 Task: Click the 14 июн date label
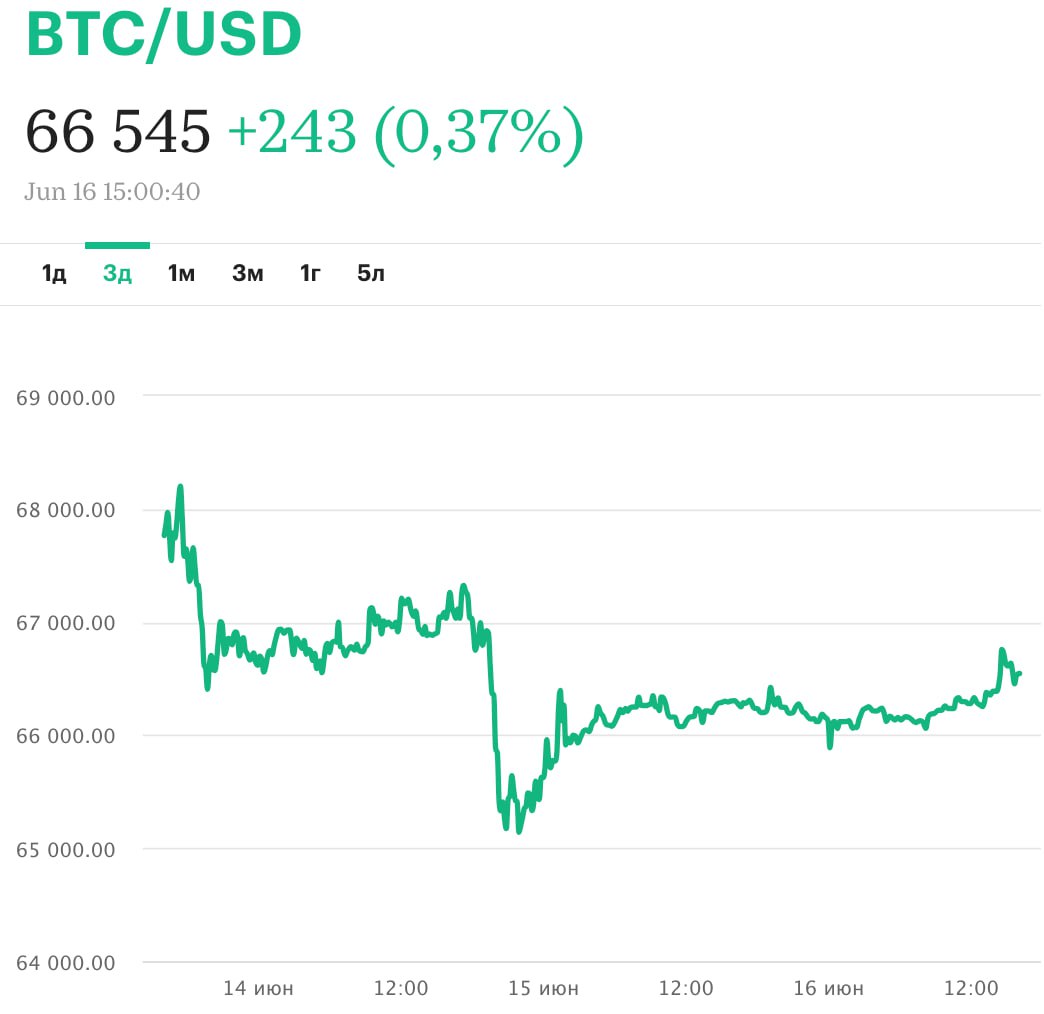258,988
